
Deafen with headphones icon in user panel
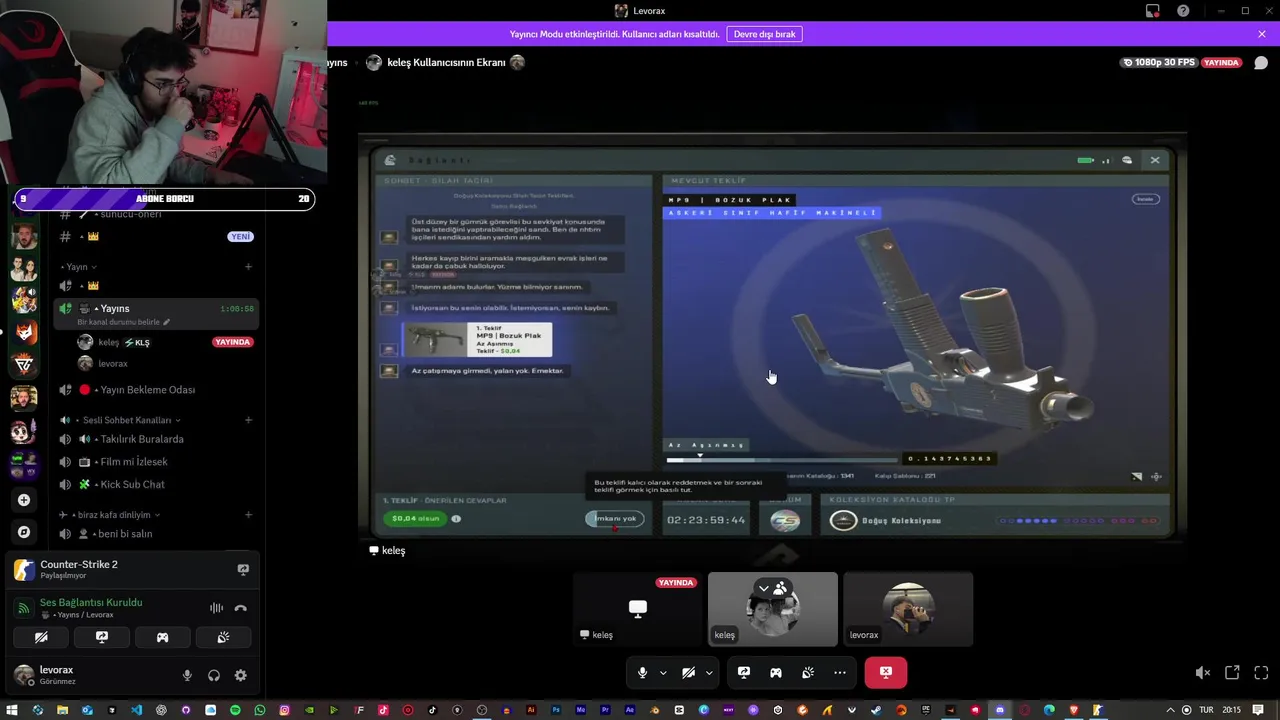(x=214, y=676)
